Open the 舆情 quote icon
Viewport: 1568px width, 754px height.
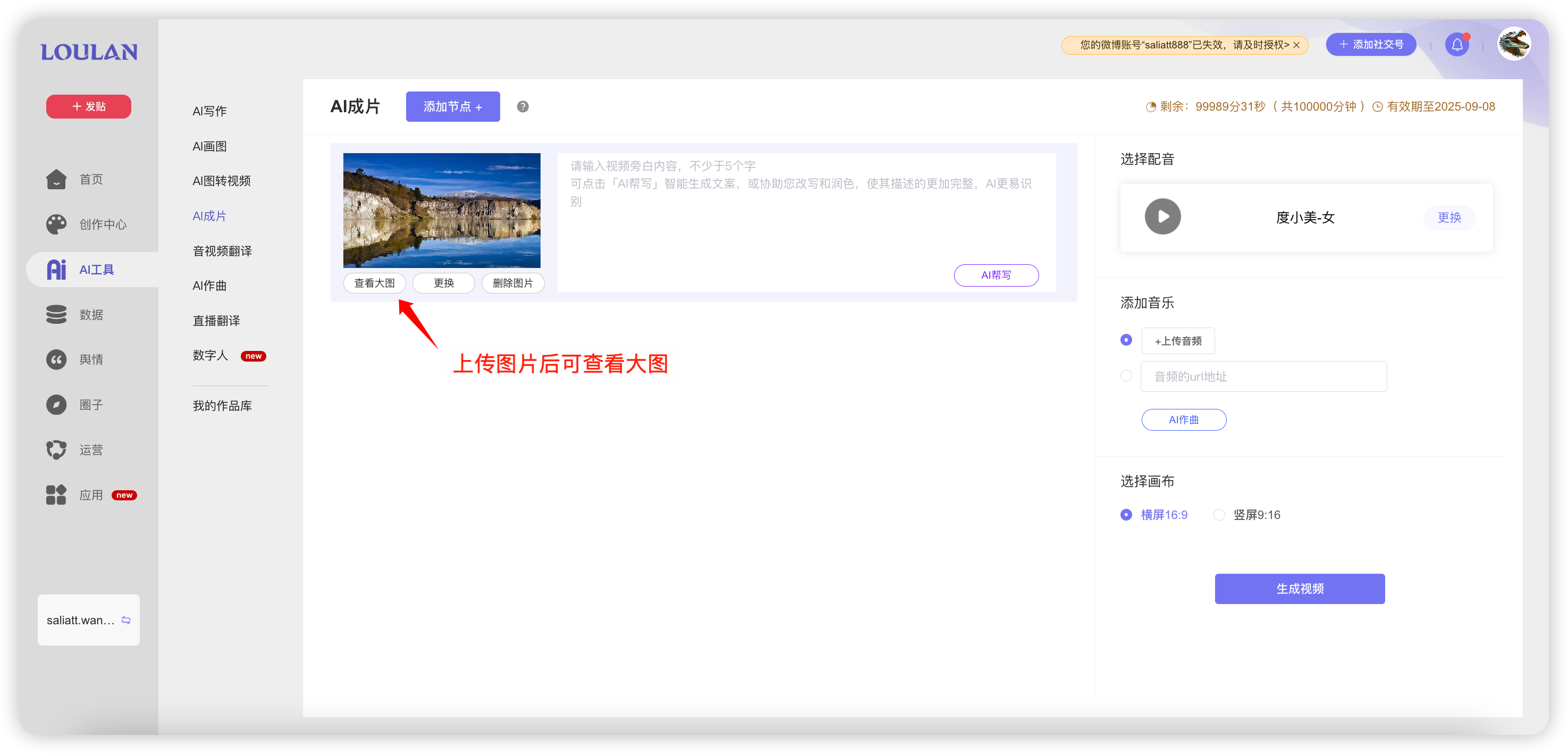(56, 359)
